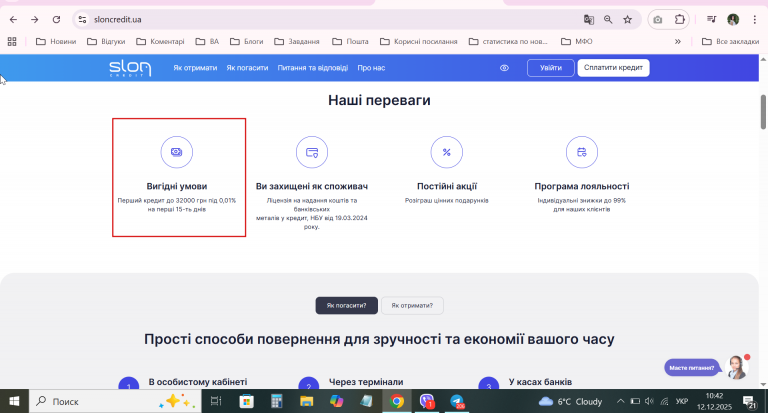The width and height of the screenshot is (768, 413).
Task: Open the Все закладки folder
Action: (730, 42)
